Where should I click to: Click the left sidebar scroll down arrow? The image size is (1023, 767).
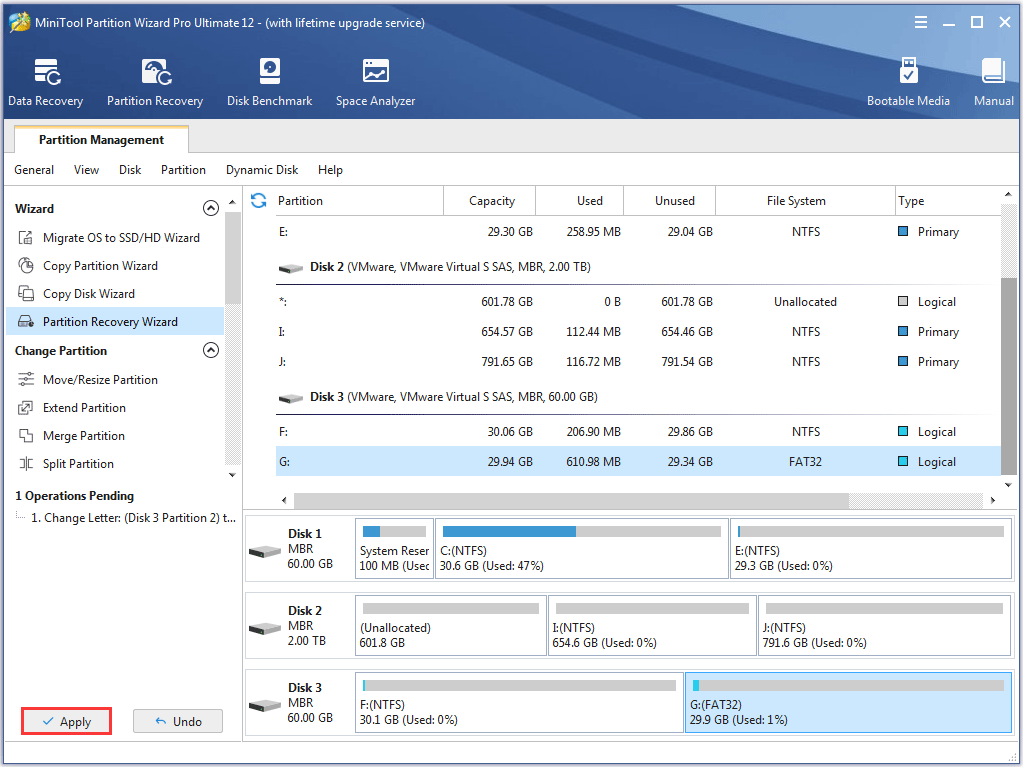pos(232,475)
